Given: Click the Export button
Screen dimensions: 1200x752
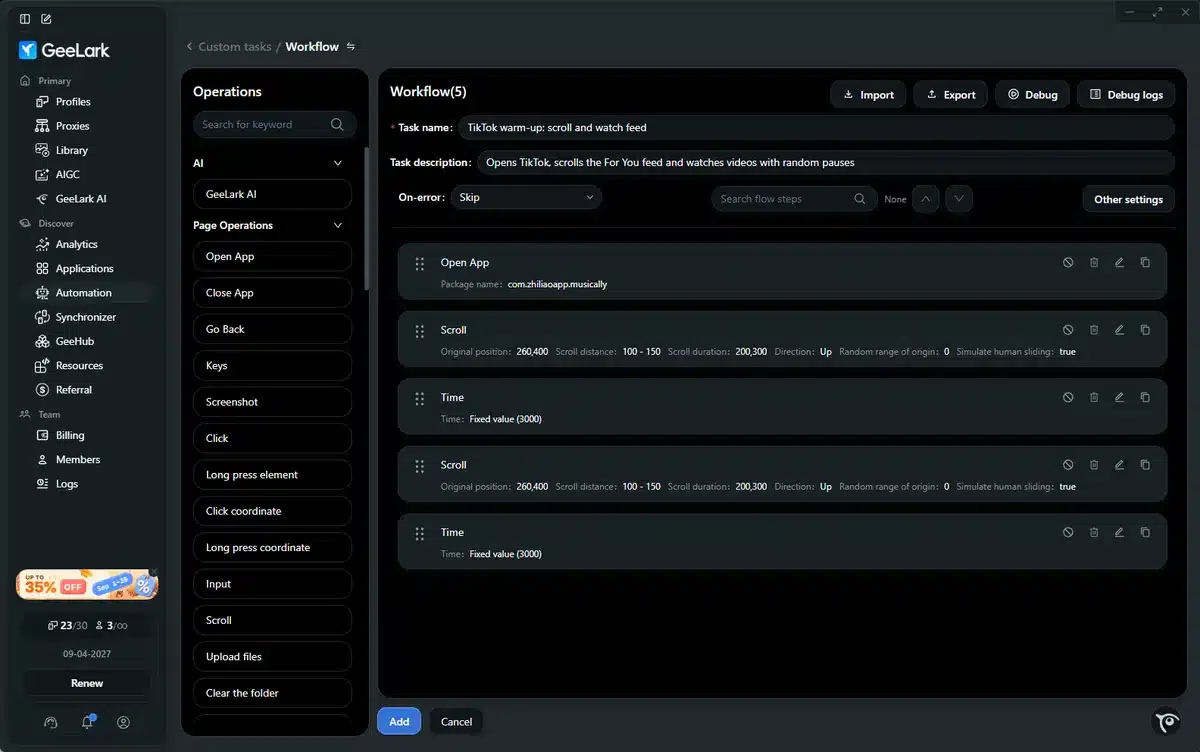Looking at the screenshot, I should click(x=951, y=94).
